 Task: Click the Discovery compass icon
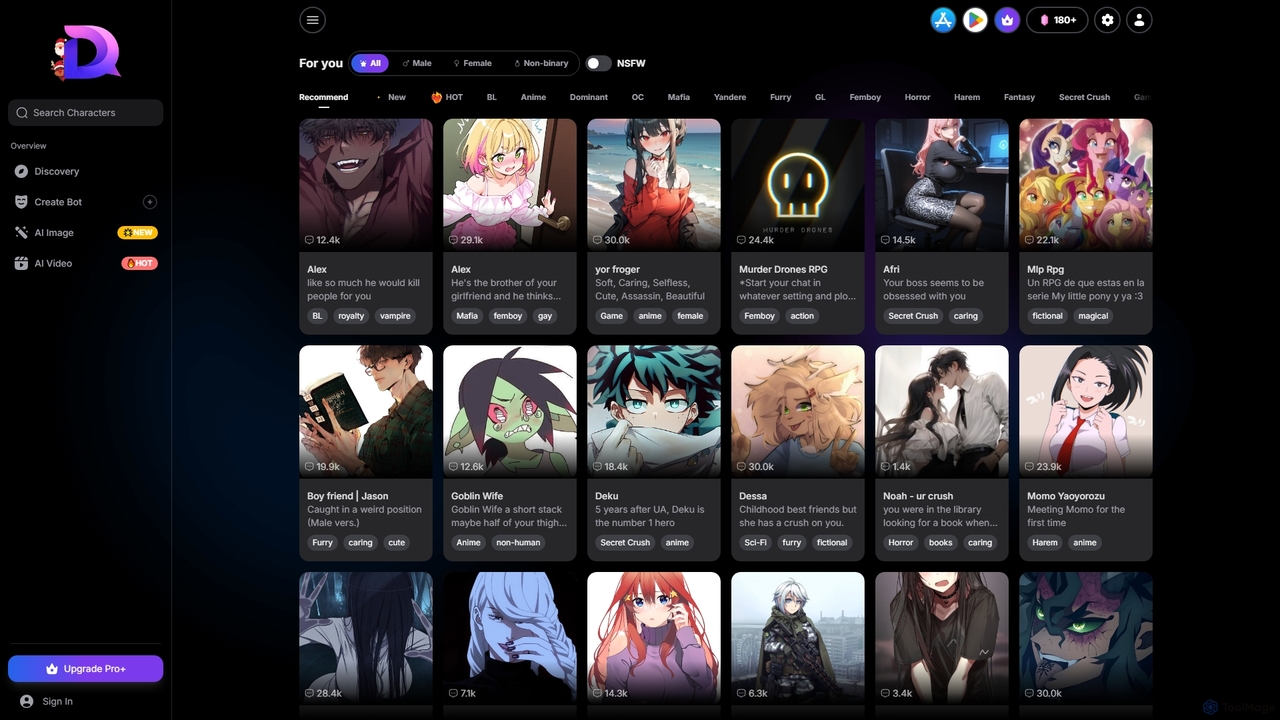click(x=22, y=171)
